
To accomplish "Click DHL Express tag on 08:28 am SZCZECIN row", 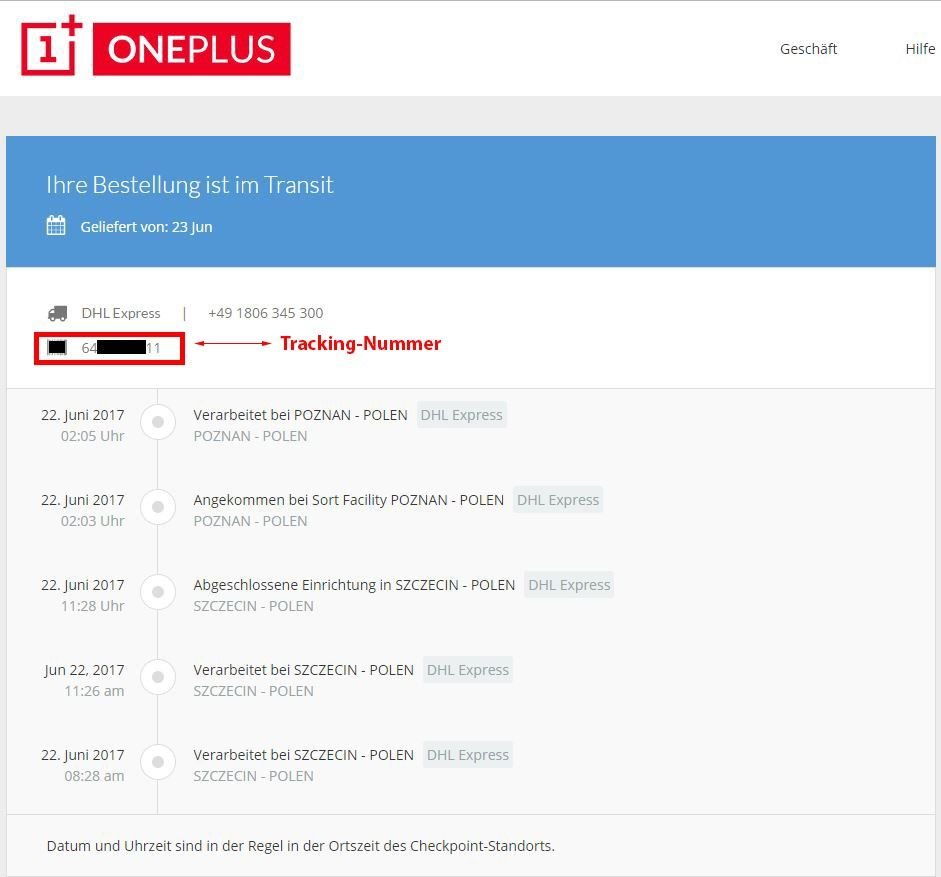I will [467, 755].
